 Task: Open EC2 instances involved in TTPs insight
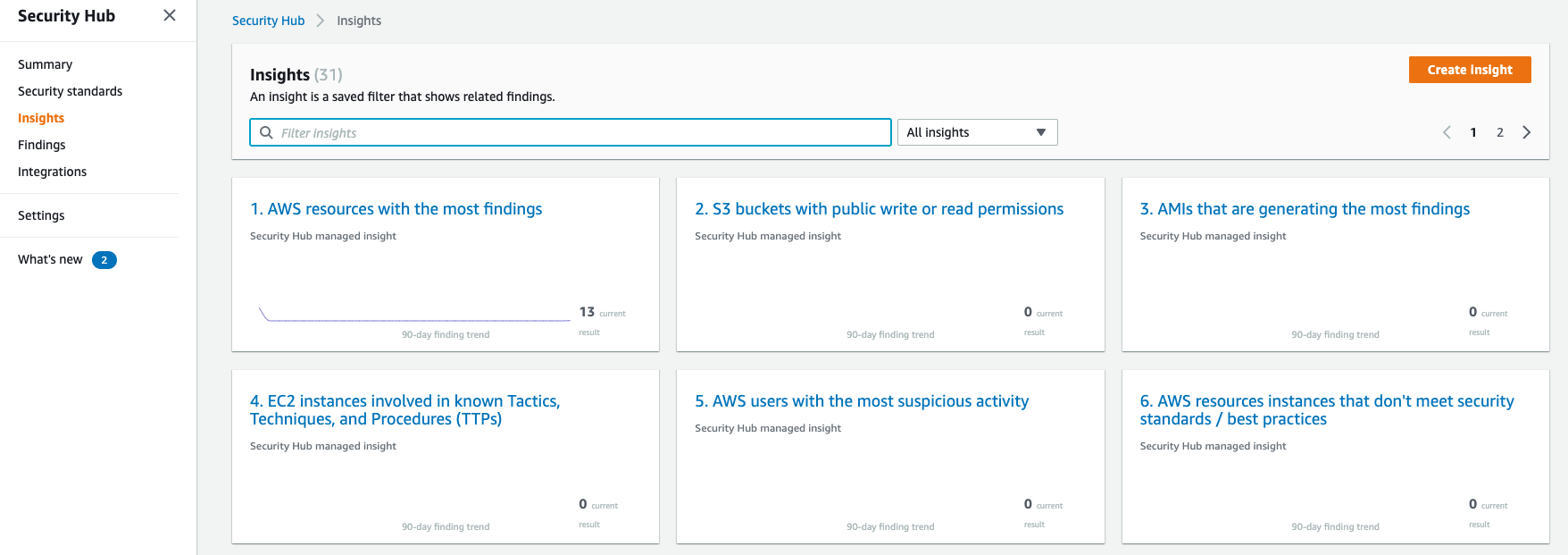405,409
